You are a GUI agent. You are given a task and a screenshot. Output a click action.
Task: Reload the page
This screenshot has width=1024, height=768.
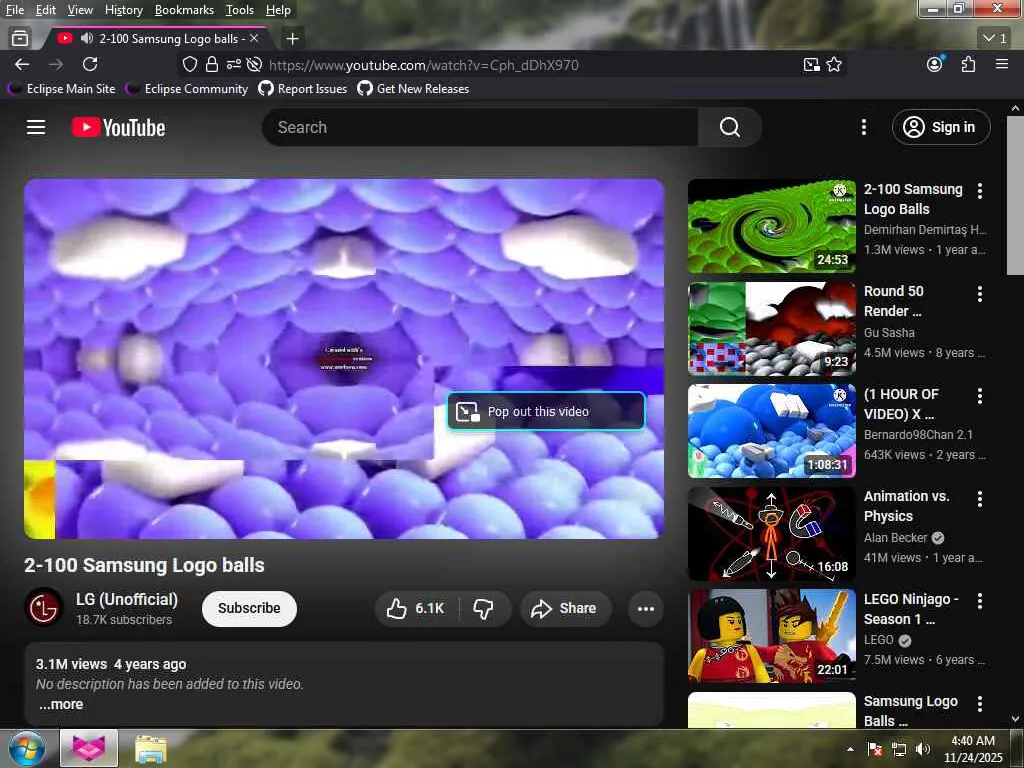click(90, 64)
